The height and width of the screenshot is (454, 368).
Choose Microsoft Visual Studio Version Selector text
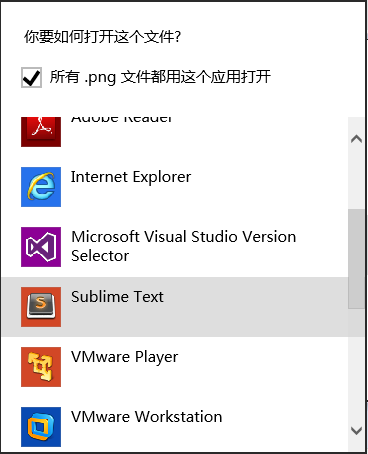click(x=183, y=246)
